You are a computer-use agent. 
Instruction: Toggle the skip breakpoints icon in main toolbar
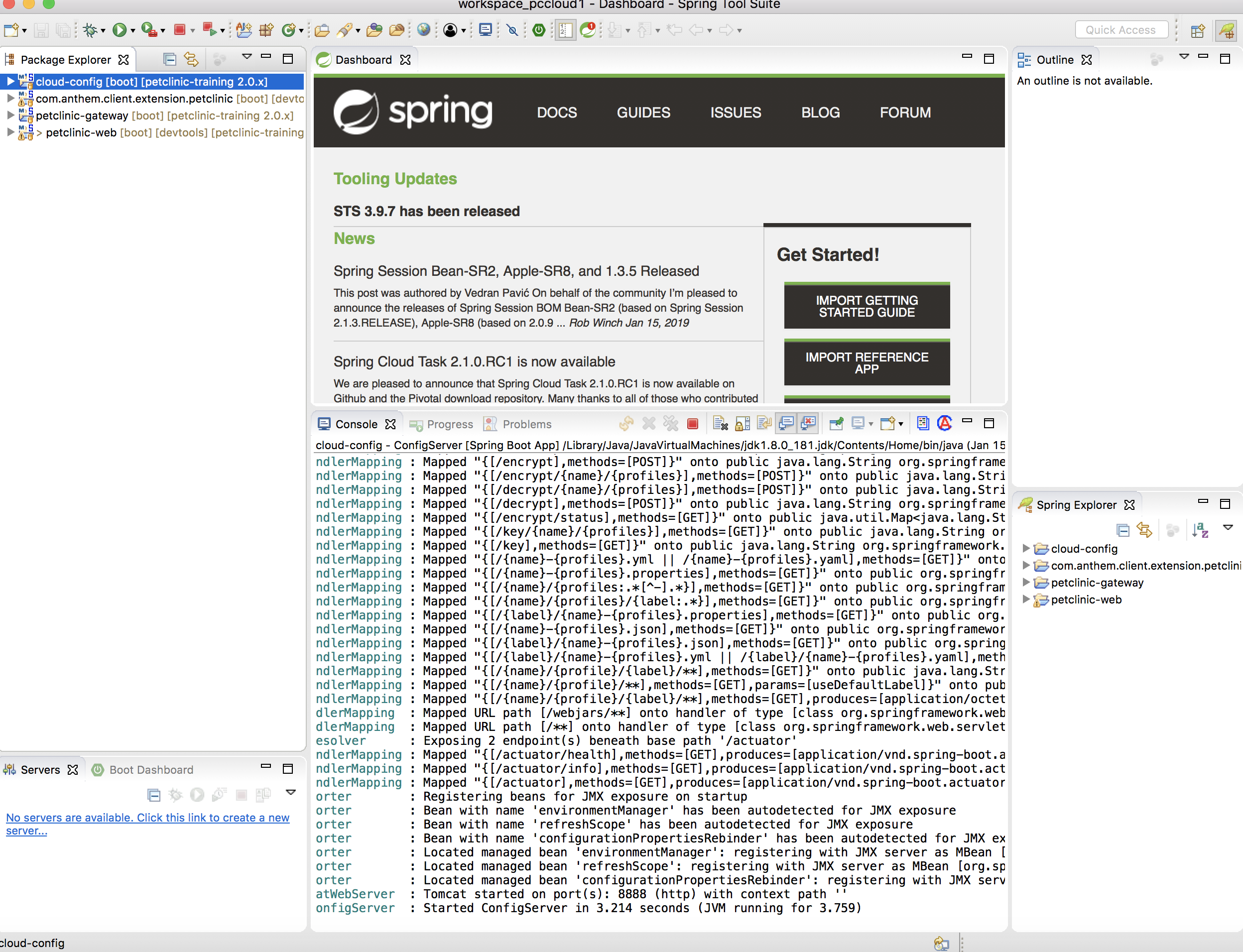tap(512, 30)
